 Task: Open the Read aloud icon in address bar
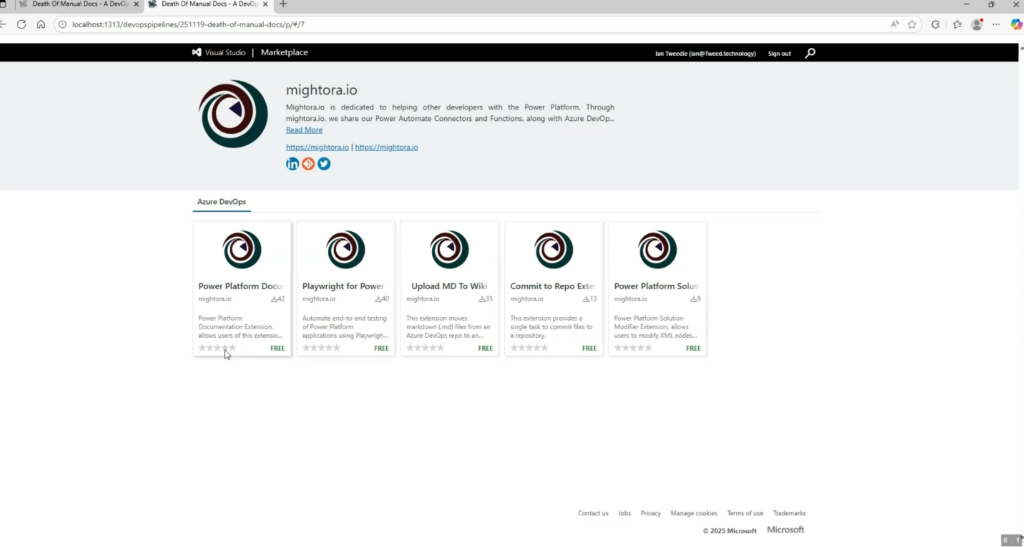pyautogui.click(x=894, y=24)
